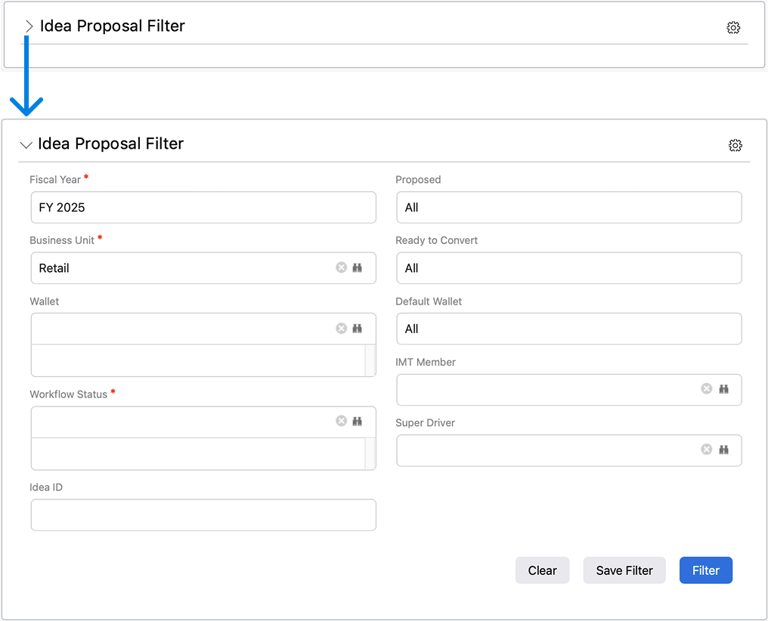Open the Default Wallet dropdown

pyautogui.click(x=568, y=329)
